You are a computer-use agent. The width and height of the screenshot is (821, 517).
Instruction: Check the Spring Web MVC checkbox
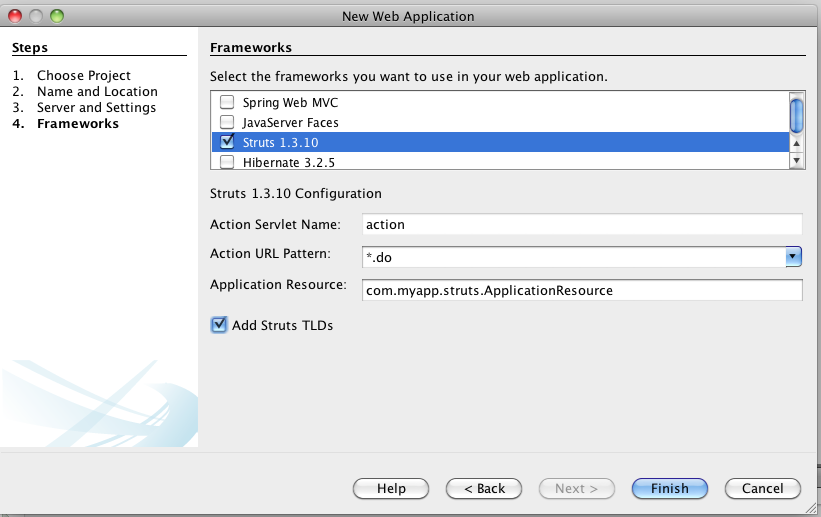[x=227, y=102]
